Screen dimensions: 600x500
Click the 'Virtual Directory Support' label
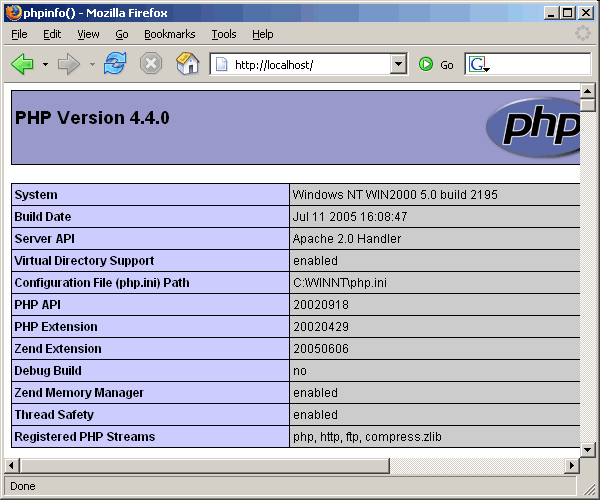pos(84,261)
